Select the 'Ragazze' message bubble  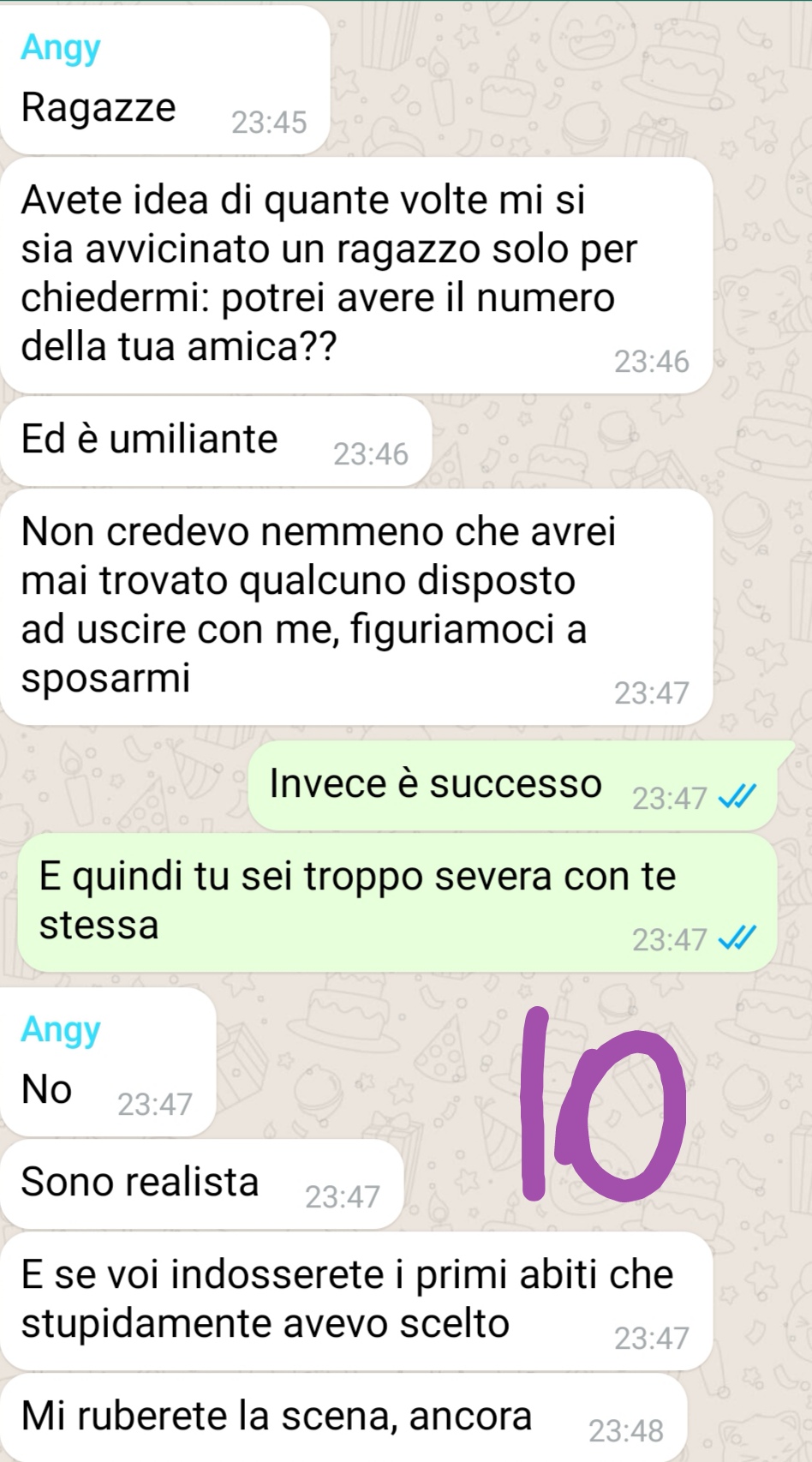164,81
